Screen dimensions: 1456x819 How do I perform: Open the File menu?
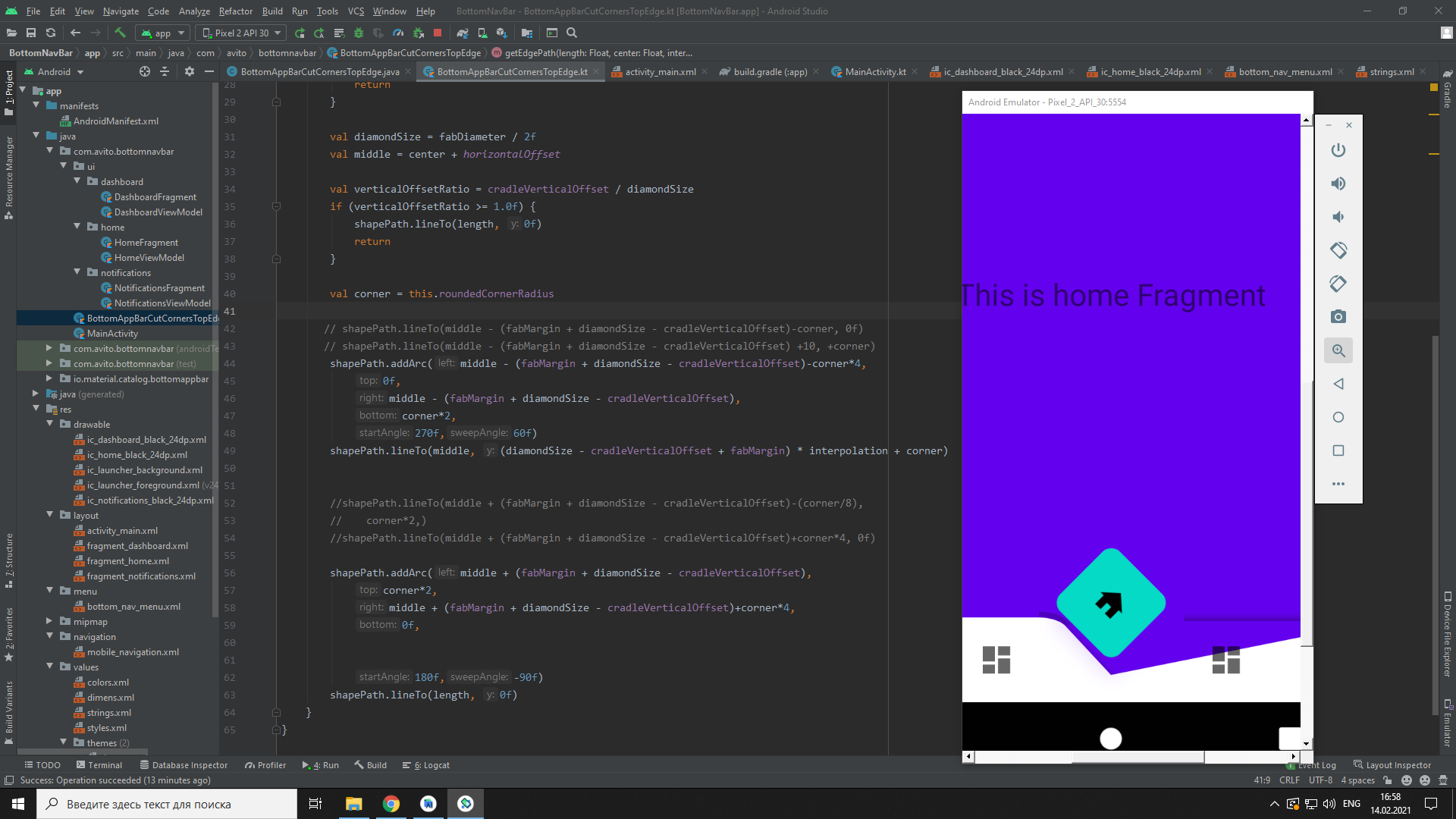33,11
